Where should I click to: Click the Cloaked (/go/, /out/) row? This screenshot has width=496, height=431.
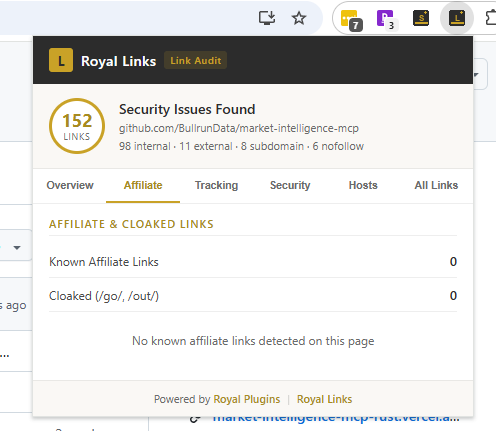point(253,296)
